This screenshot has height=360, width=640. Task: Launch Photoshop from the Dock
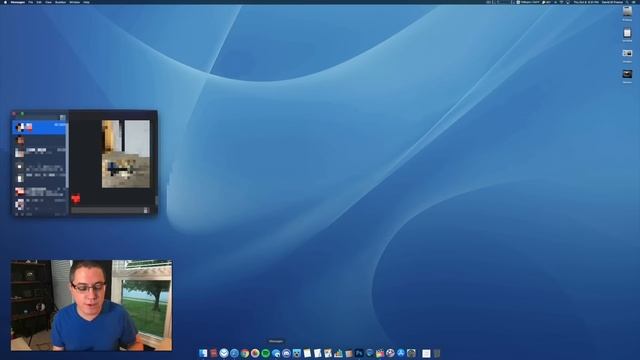(x=359, y=353)
